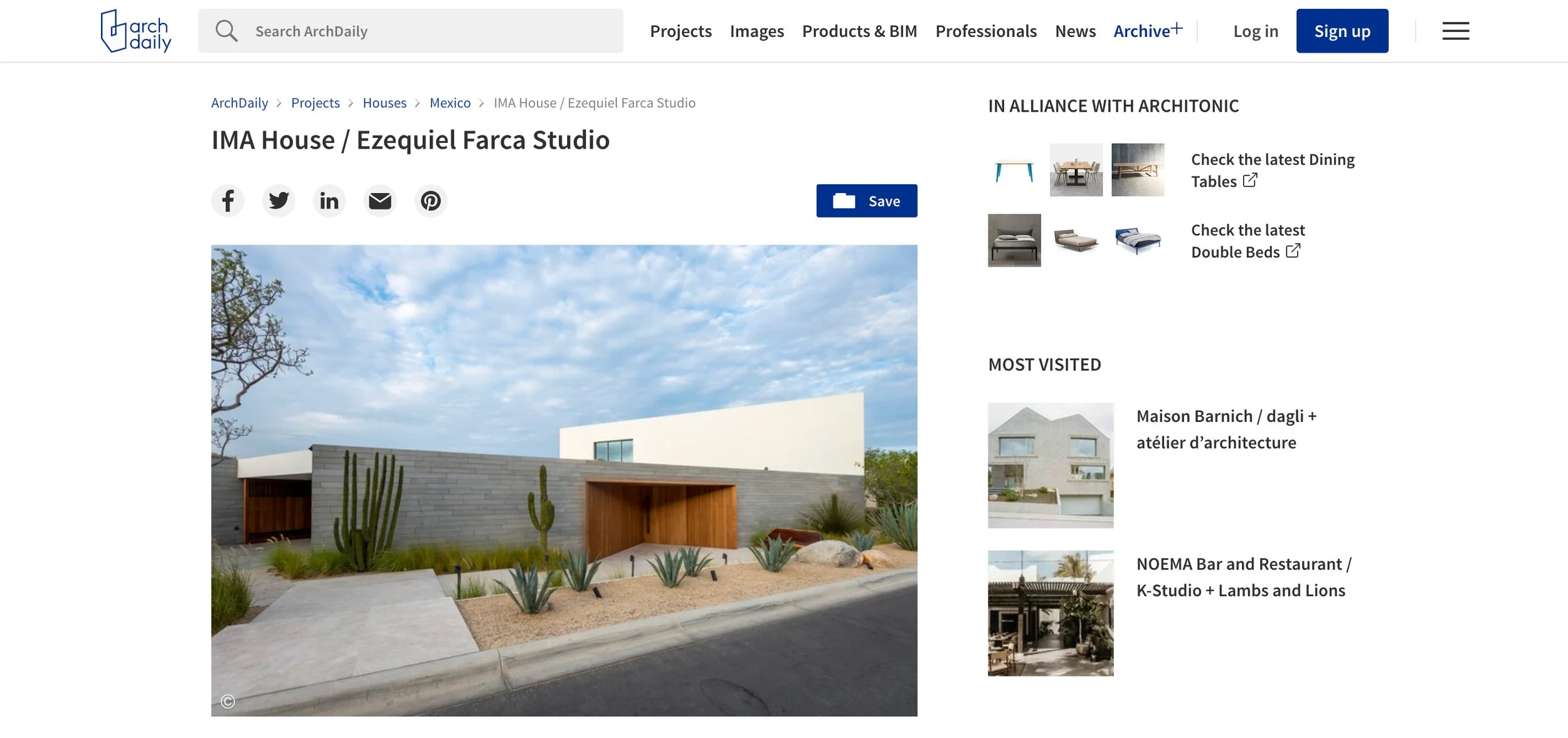Follow the Houses breadcrumb link
The image size is (1568, 738).
384,103
